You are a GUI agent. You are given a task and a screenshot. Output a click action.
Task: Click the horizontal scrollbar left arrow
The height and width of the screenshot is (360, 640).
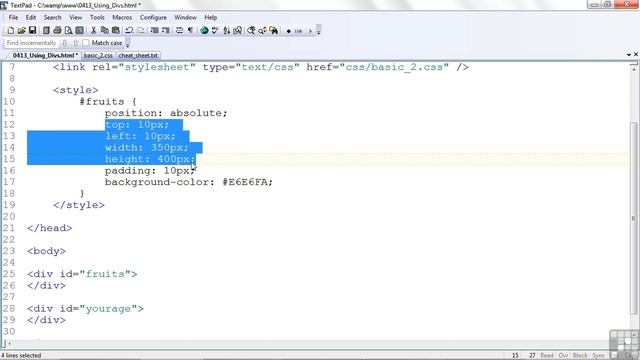[9, 344]
